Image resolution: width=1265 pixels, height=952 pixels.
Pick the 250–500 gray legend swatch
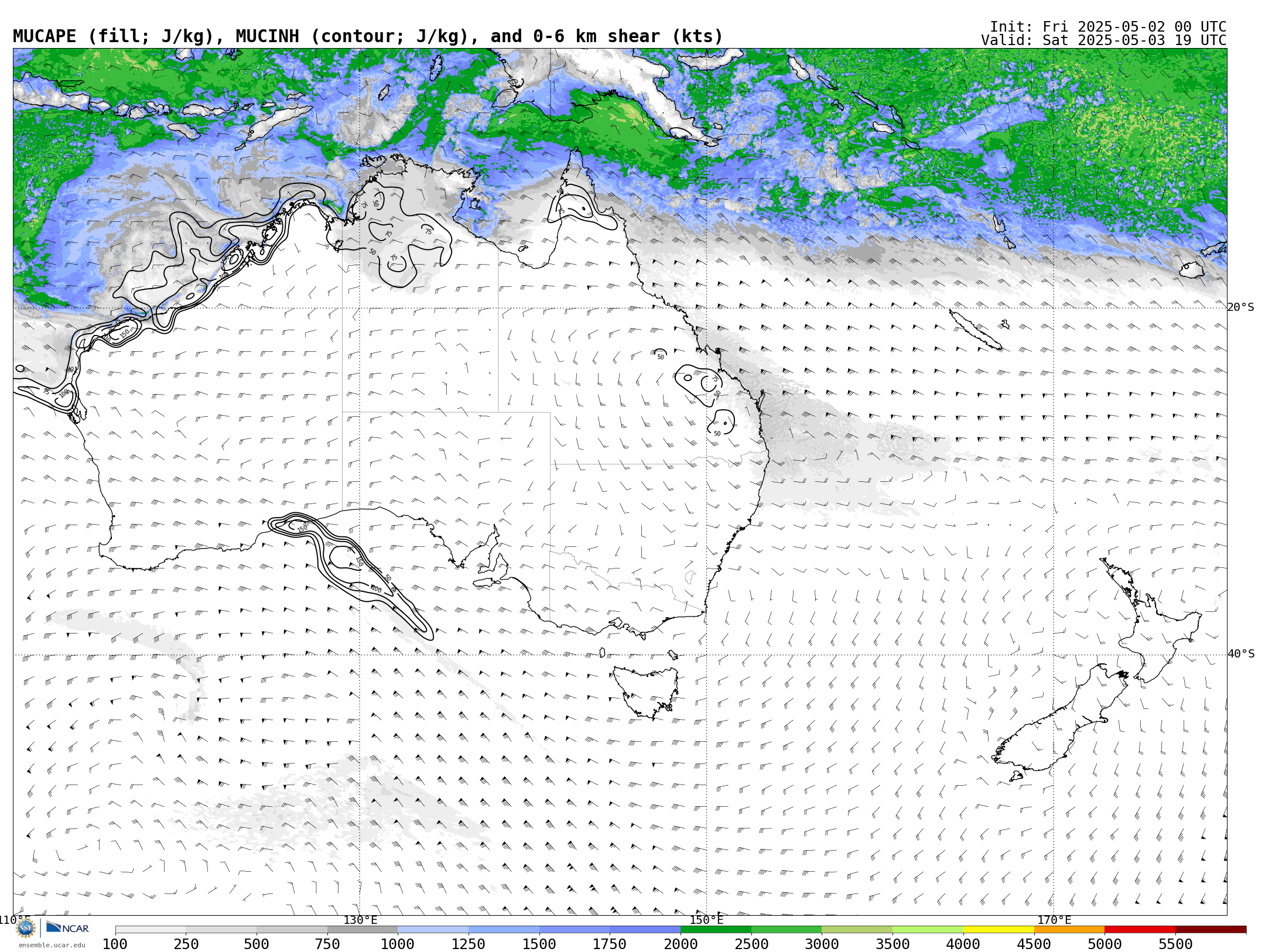pos(221,930)
